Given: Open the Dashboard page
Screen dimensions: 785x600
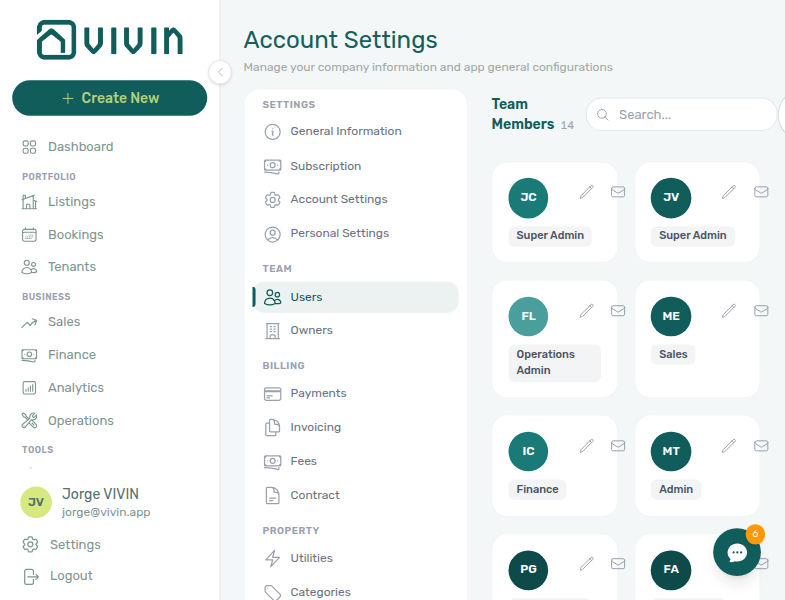Looking at the screenshot, I should point(68,147).
